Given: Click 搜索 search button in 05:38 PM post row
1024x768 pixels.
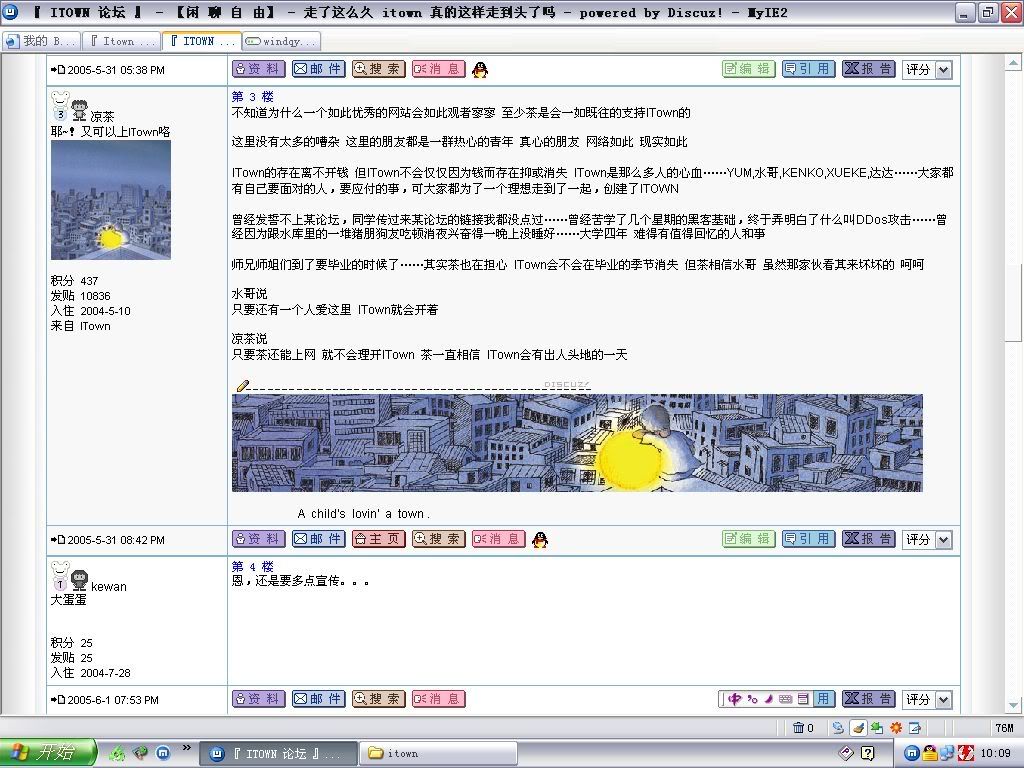Looking at the screenshot, I should [x=379, y=69].
